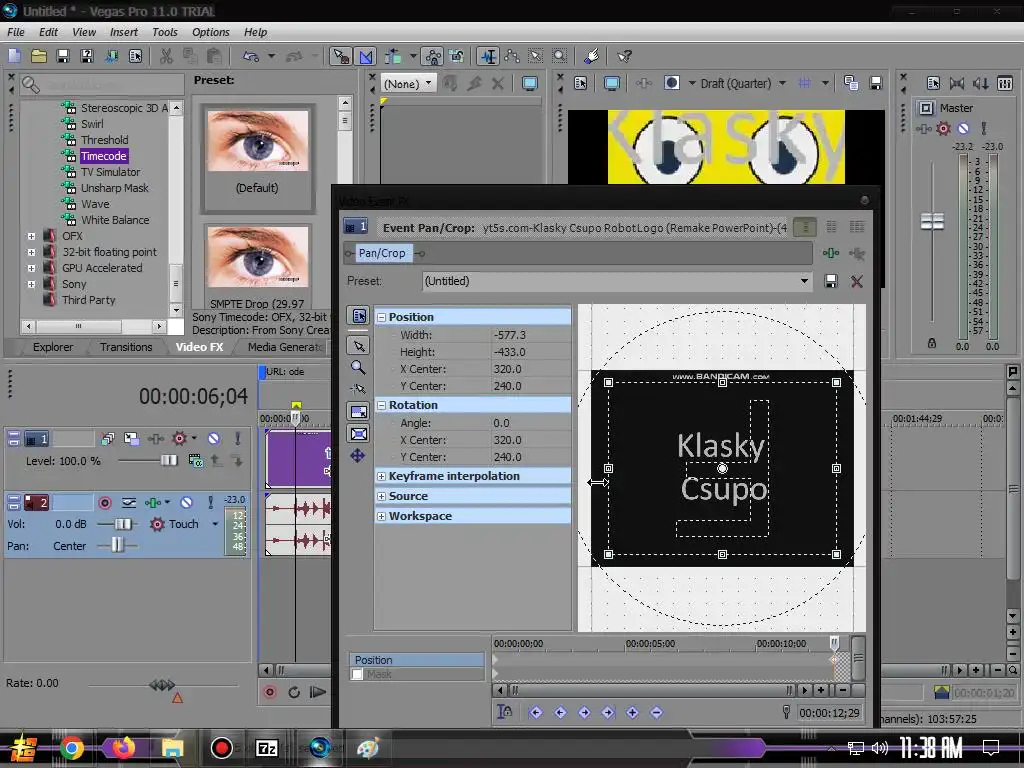Open a project with the folder icon
The height and width of the screenshot is (768, 1024).
(39, 56)
